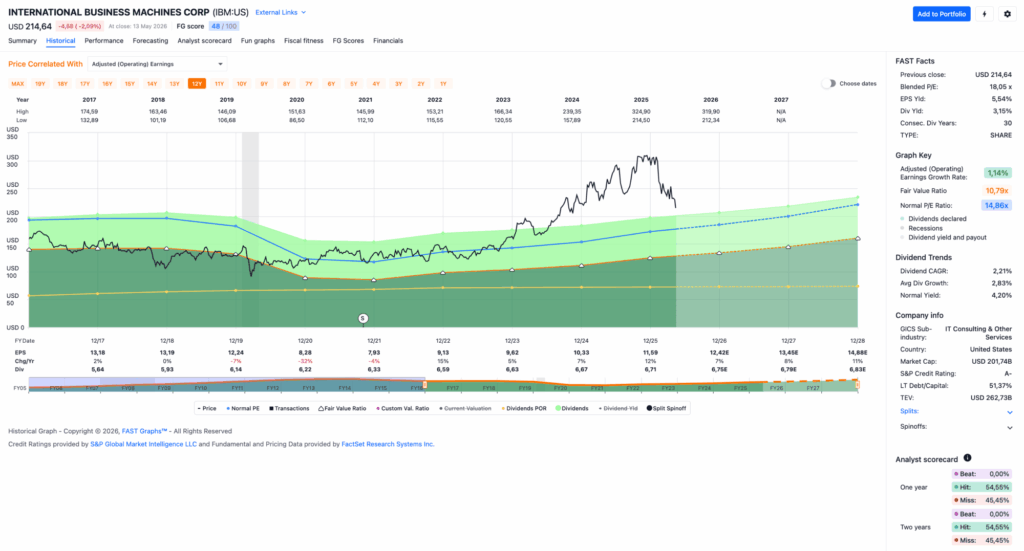
Task: Click Add to Portfolio button
Action: (941, 14)
